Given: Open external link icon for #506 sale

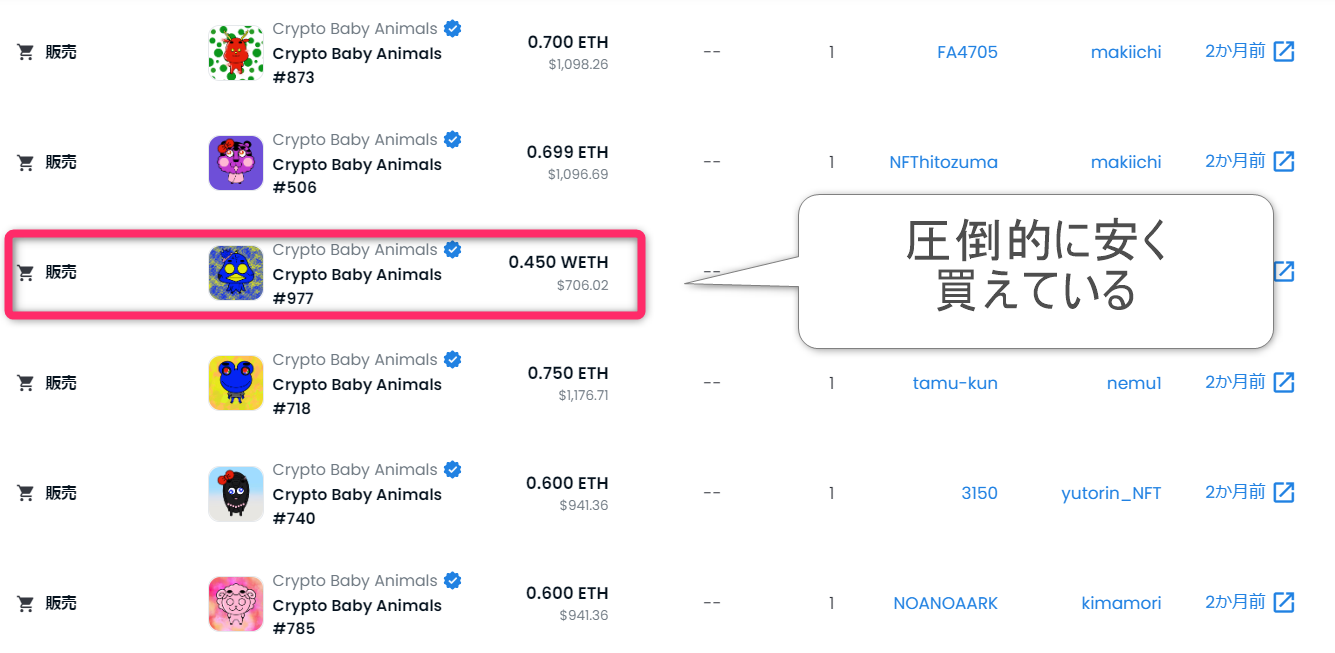Looking at the screenshot, I should [1284, 162].
